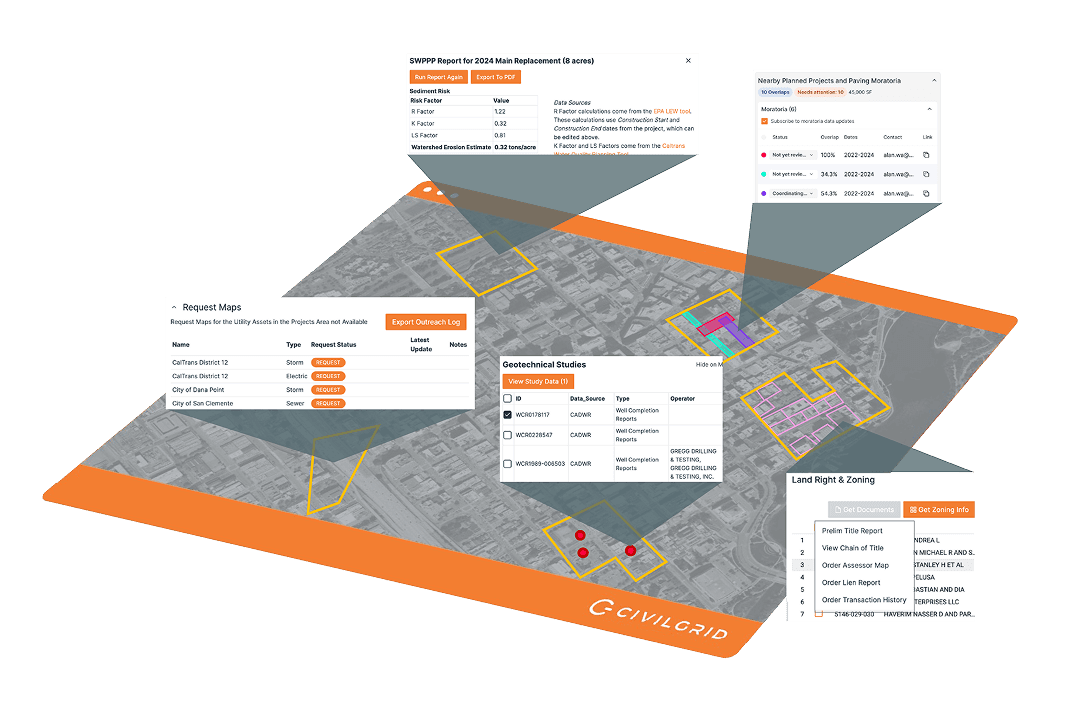
Task: Click yellow project boundary near SWPPP callout
Action: [x=486, y=264]
